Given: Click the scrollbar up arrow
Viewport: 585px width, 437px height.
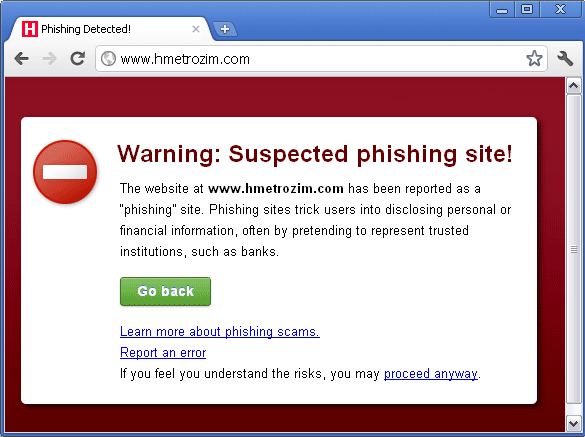Looking at the screenshot, I should click(x=573, y=86).
